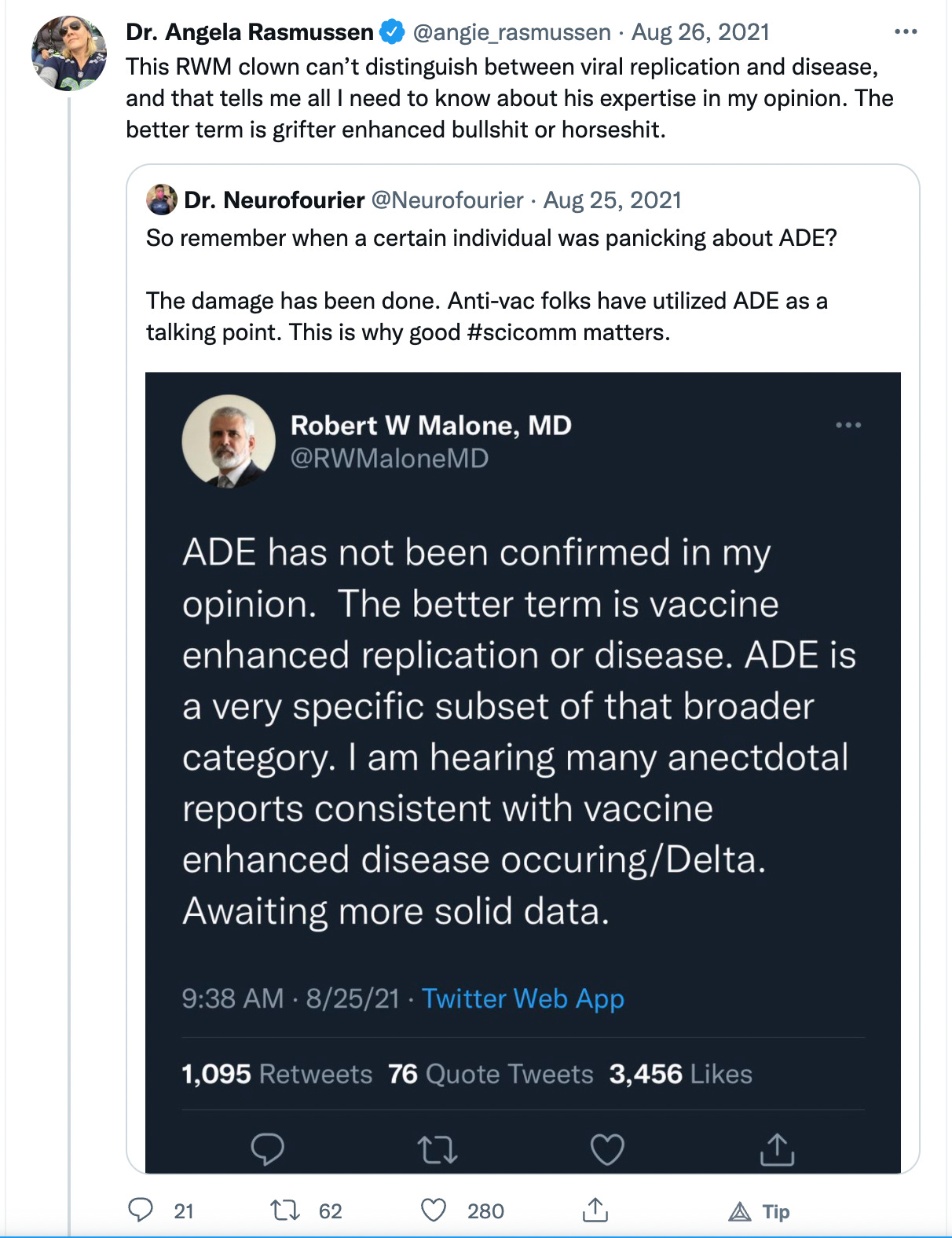Click the share icon inside Malone's screenshot
Screen dimensions: 952x1238
[777, 1149]
